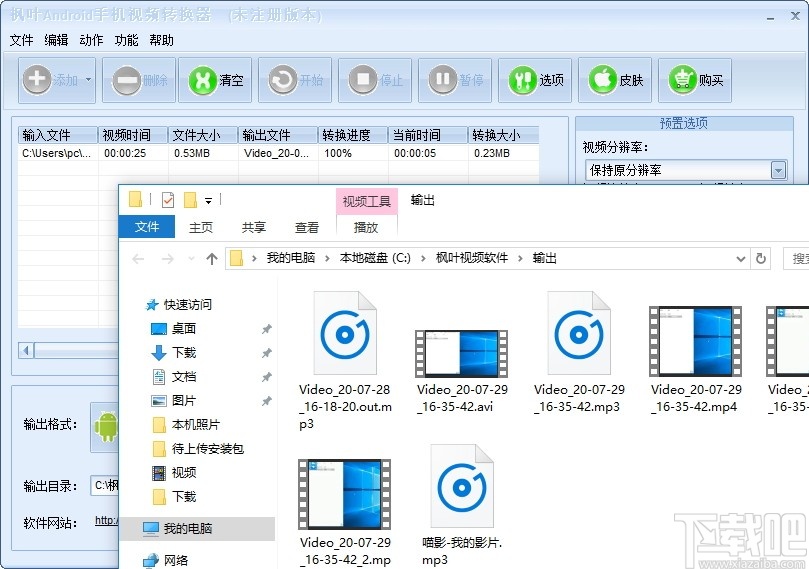
Task: Expand the chevron after 枫叶视频软件 breadcrumb
Action: pyautogui.click(x=520, y=258)
